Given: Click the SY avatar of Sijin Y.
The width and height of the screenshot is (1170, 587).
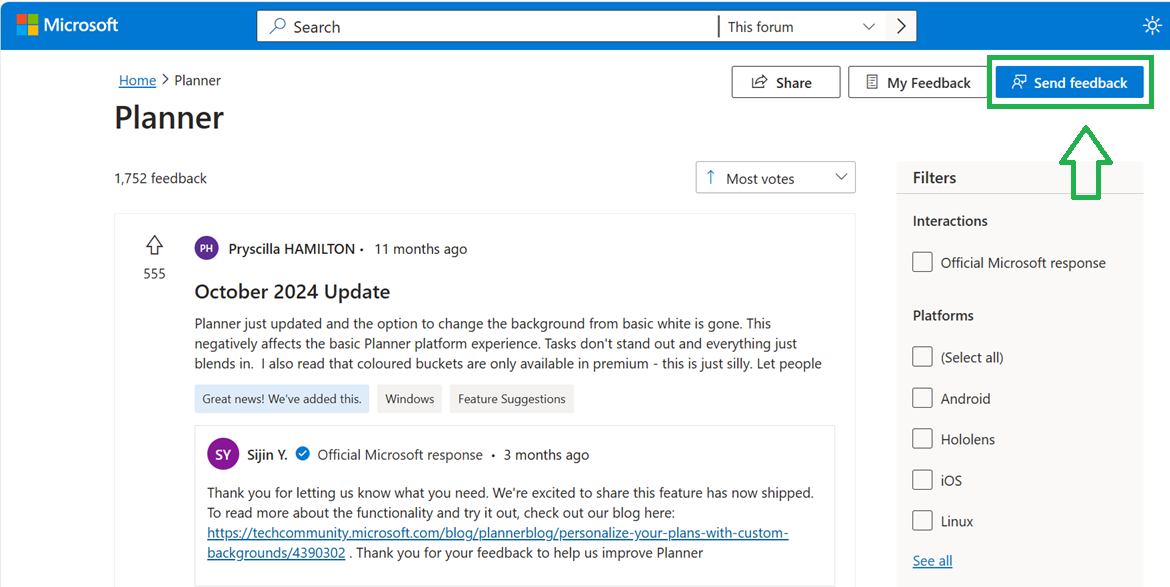Looking at the screenshot, I should pyautogui.click(x=223, y=454).
